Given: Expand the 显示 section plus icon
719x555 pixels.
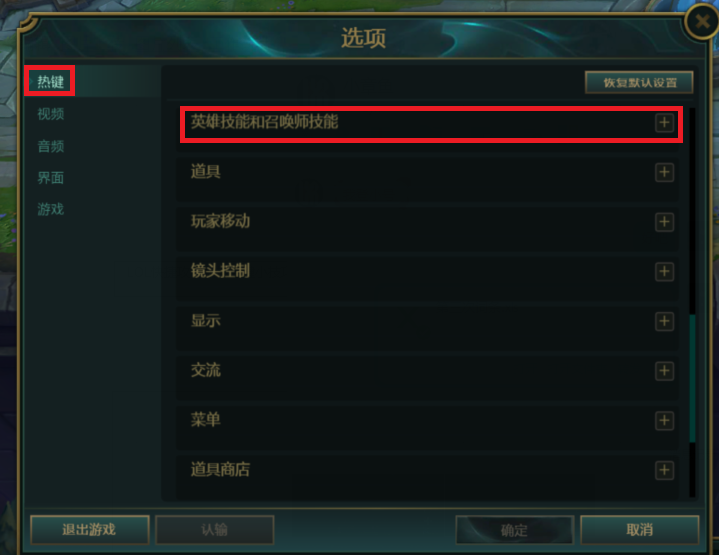Looking at the screenshot, I should click(664, 321).
